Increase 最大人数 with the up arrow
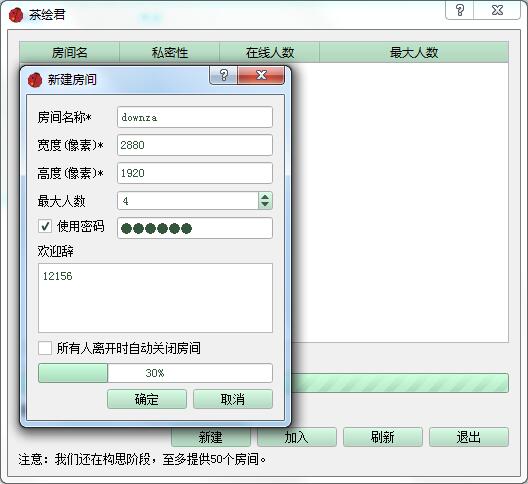This screenshot has height=484, width=528. (265, 197)
